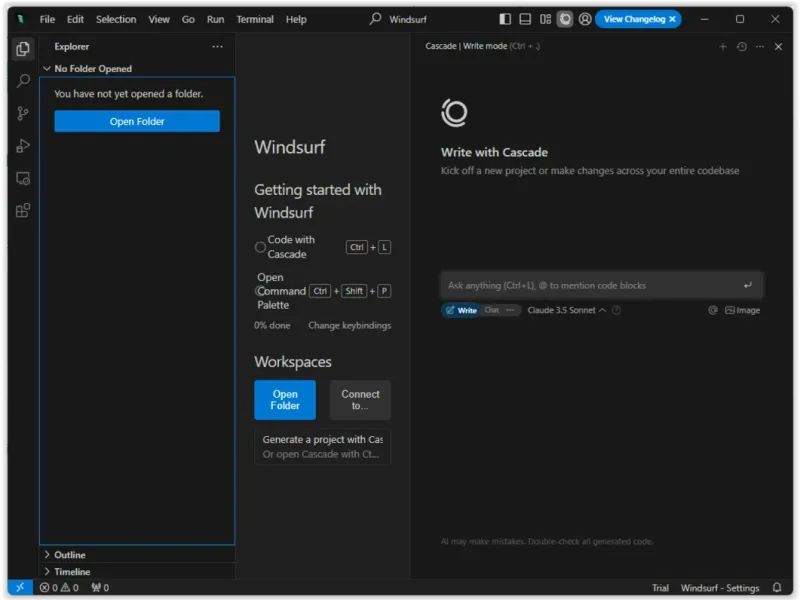Open Windsurf - Settings in status bar
Image resolution: width=800 pixels, height=600 pixels.
pos(719,588)
